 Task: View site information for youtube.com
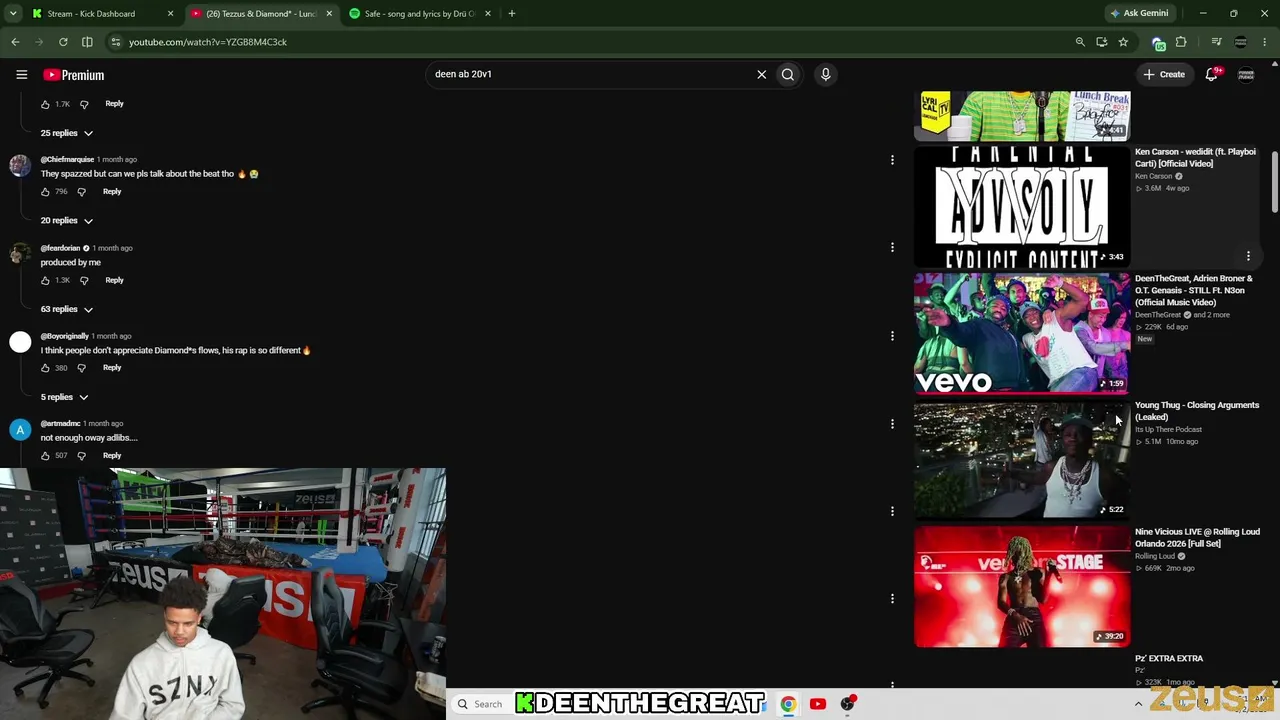(116, 42)
